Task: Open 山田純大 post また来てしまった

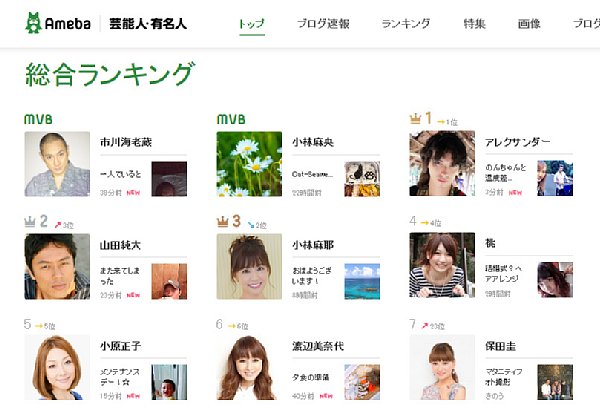Action: pos(120,276)
